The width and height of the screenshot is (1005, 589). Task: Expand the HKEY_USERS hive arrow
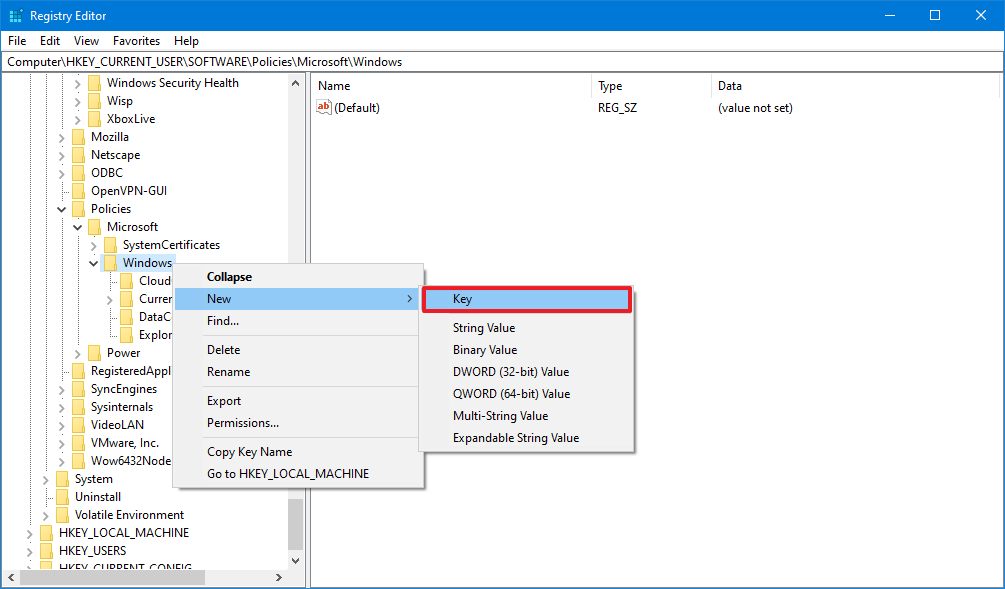(30, 551)
